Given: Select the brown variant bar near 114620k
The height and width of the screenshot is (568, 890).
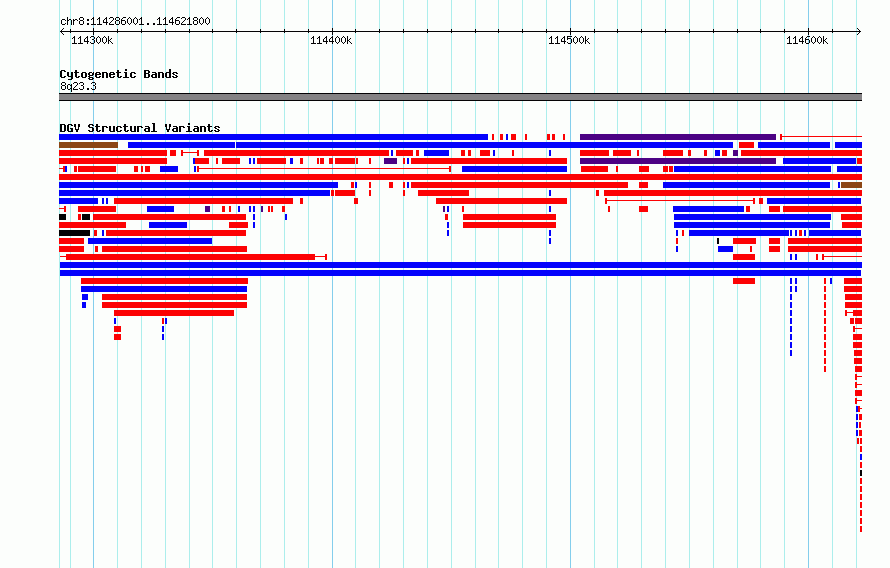Looking at the screenshot, I should (x=851, y=185).
